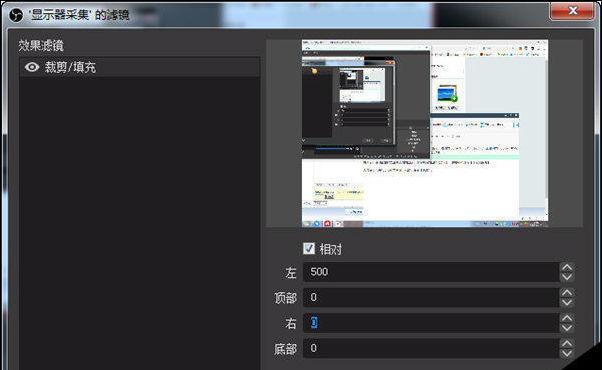Click the 右 value input field
The image size is (602, 370).
click(x=431, y=323)
